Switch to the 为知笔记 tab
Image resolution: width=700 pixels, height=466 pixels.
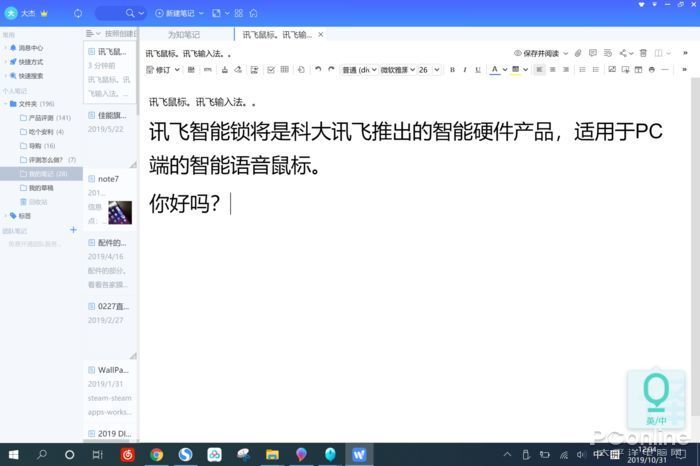pos(184,35)
